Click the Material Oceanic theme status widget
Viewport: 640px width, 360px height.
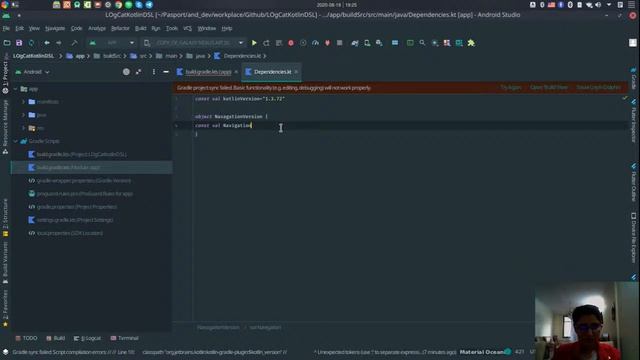(485, 352)
